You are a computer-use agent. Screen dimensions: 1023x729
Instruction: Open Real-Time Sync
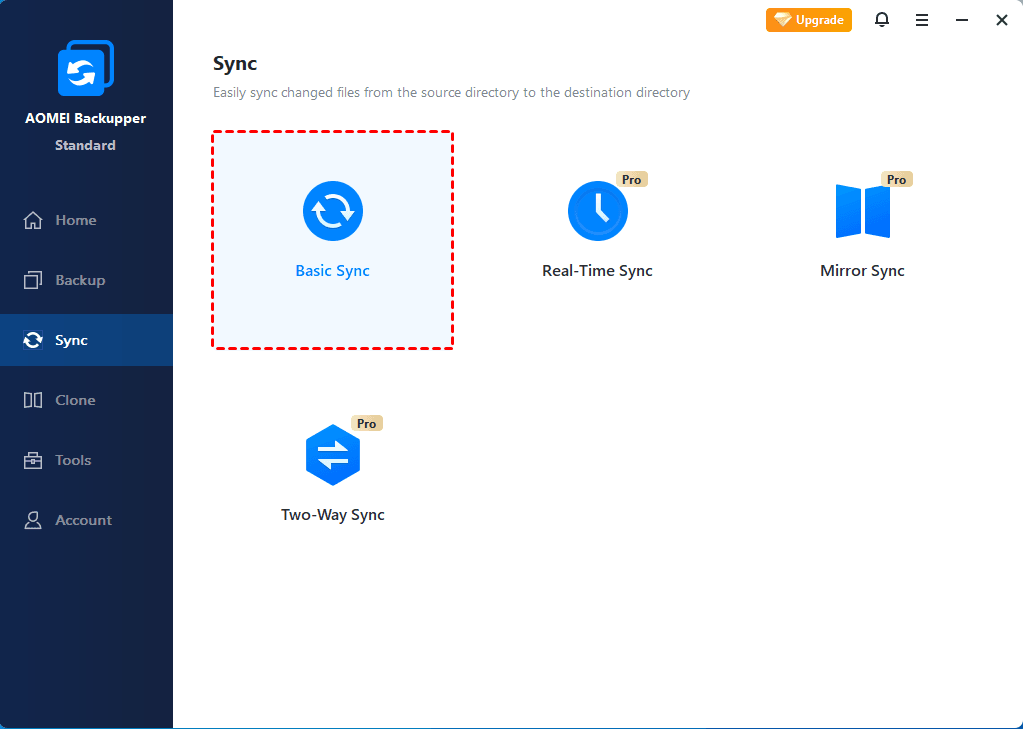pos(597,211)
